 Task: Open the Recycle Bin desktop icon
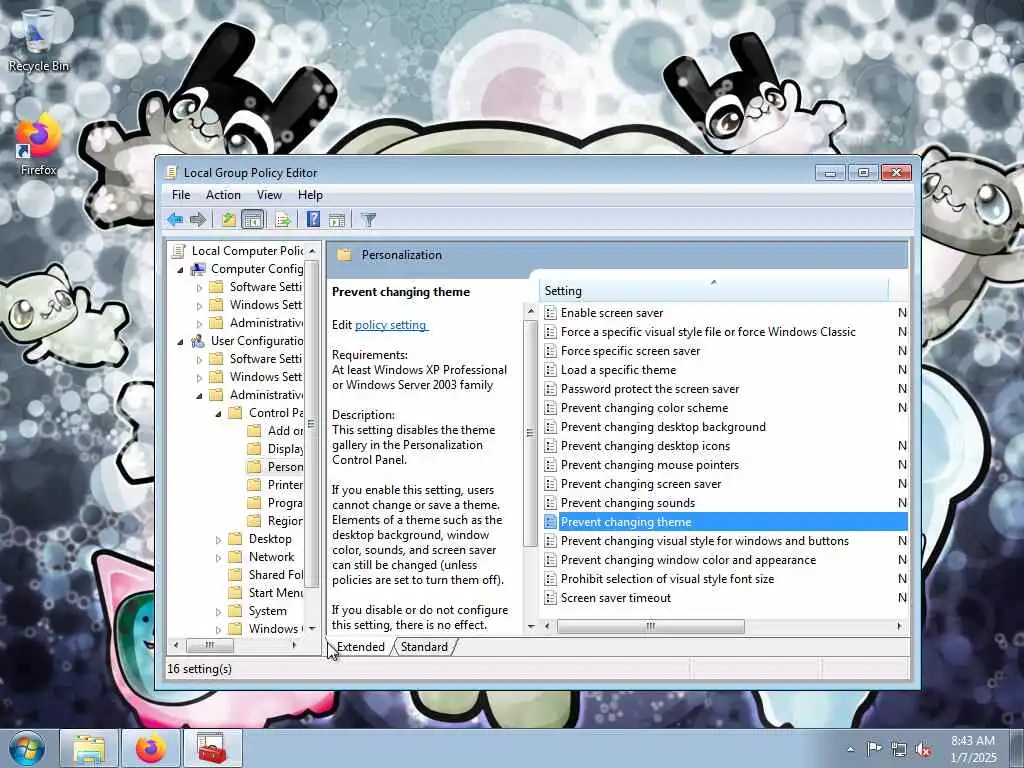click(39, 40)
